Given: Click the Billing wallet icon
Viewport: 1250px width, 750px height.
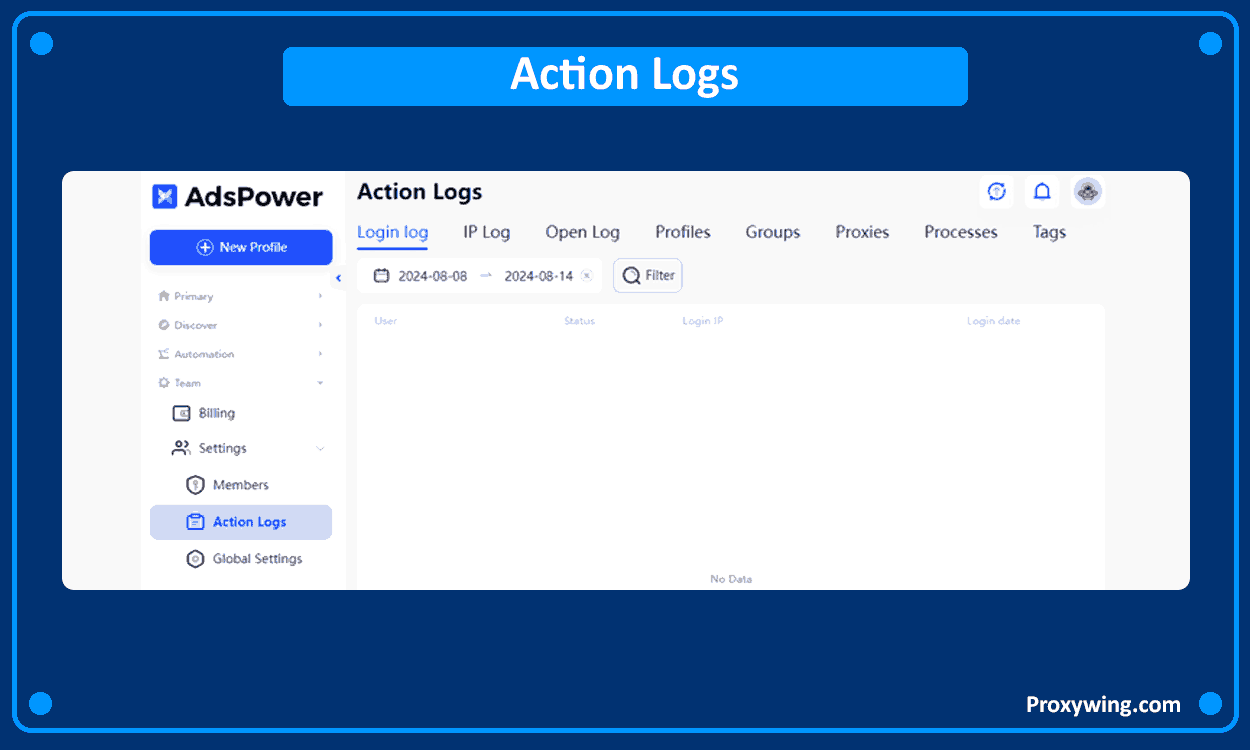Looking at the screenshot, I should click(182, 413).
